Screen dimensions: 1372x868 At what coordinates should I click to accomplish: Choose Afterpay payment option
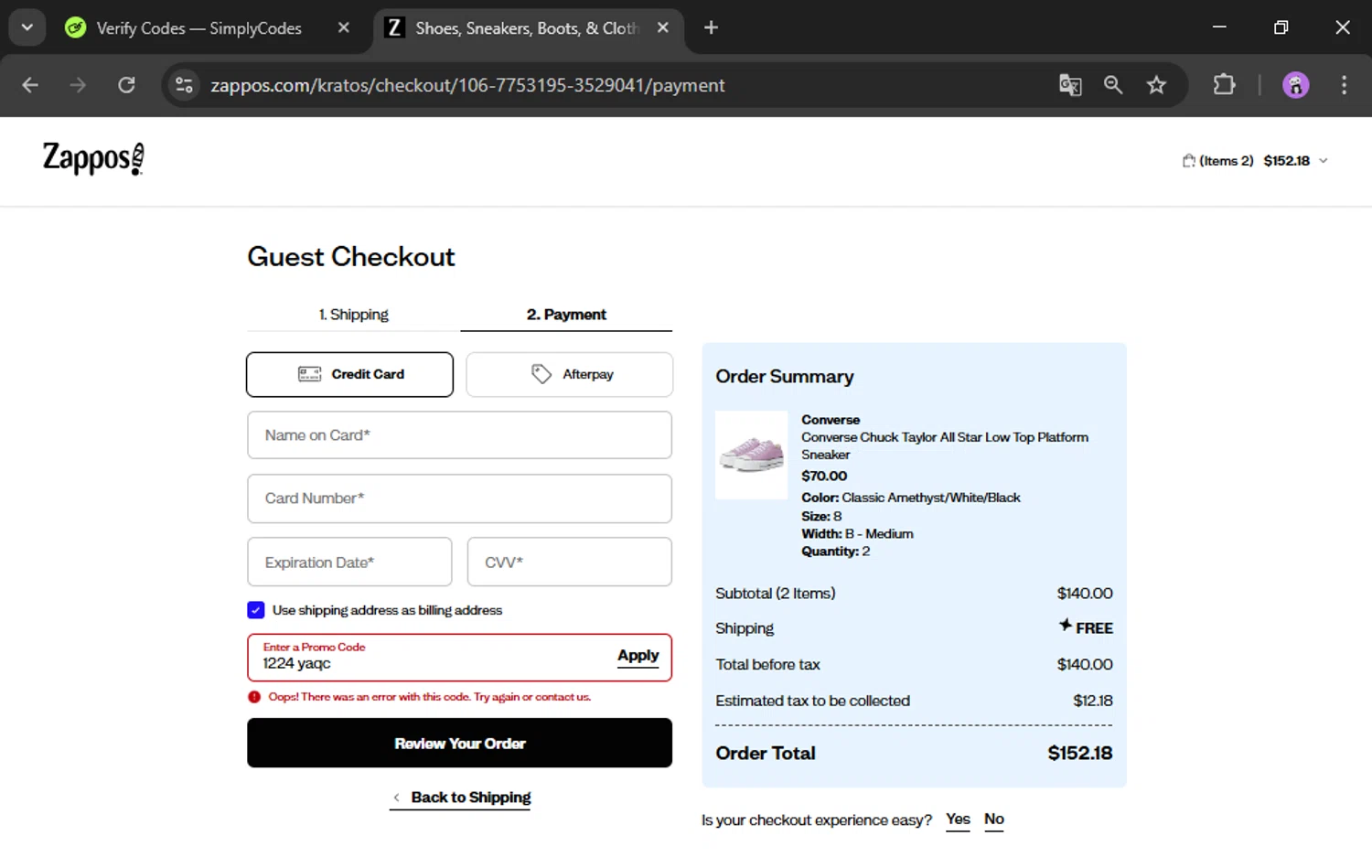click(x=569, y=374)
